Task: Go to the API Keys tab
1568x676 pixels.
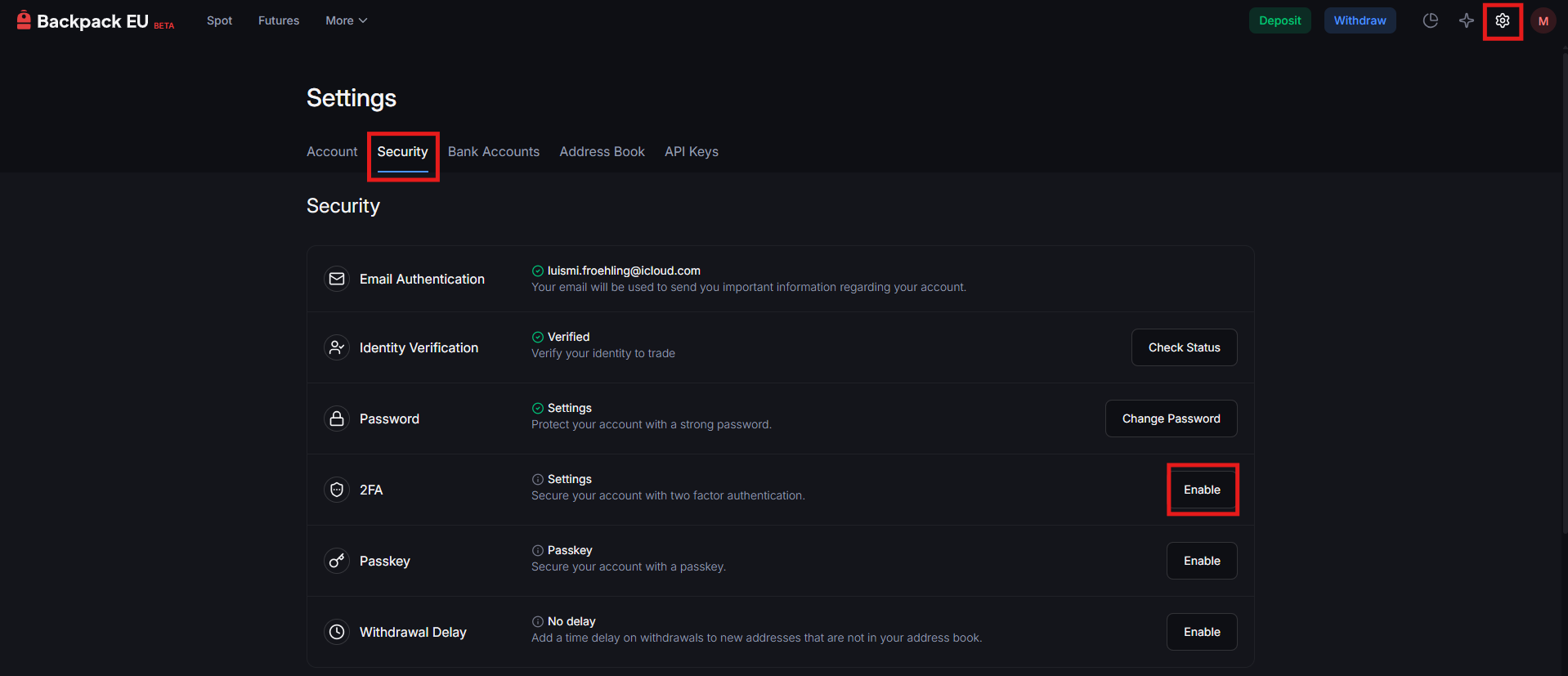Action: click(x=691, y=152)
